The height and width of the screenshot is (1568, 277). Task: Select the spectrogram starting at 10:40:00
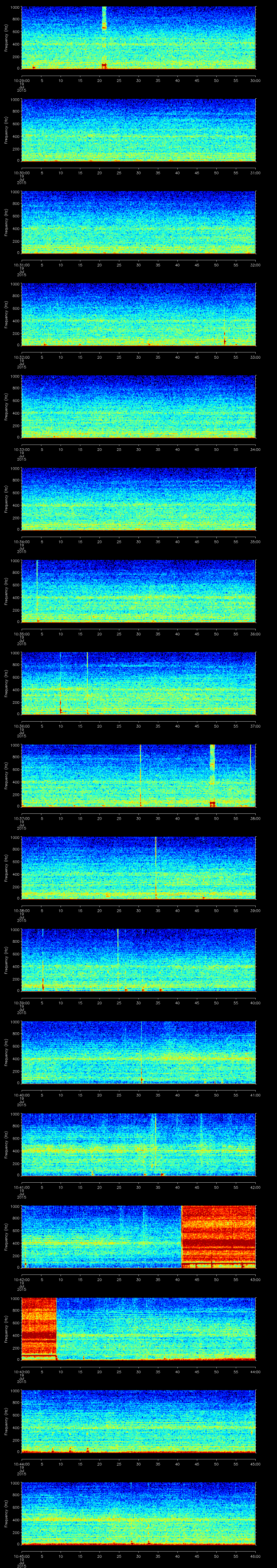(x=139, y=1052)
